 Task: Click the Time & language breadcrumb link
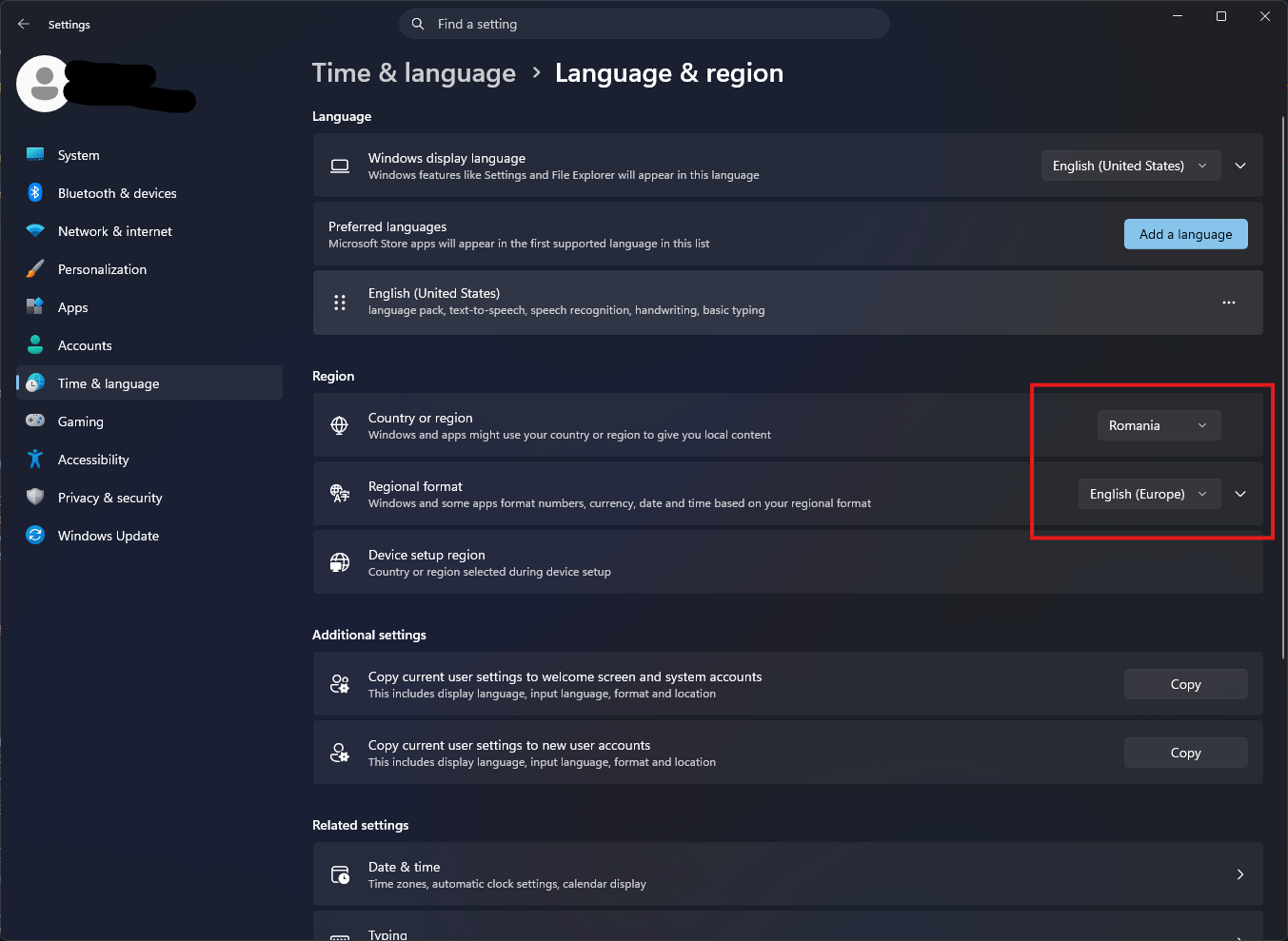[414, 73]
